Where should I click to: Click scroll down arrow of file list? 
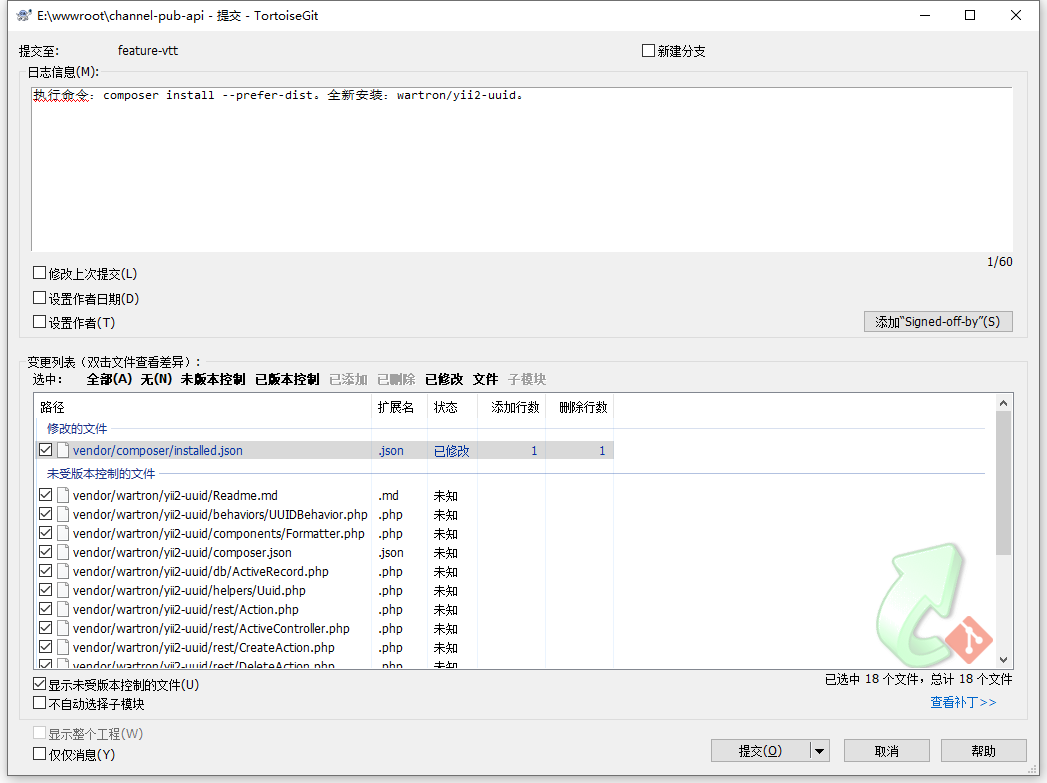click(1003, 660)
